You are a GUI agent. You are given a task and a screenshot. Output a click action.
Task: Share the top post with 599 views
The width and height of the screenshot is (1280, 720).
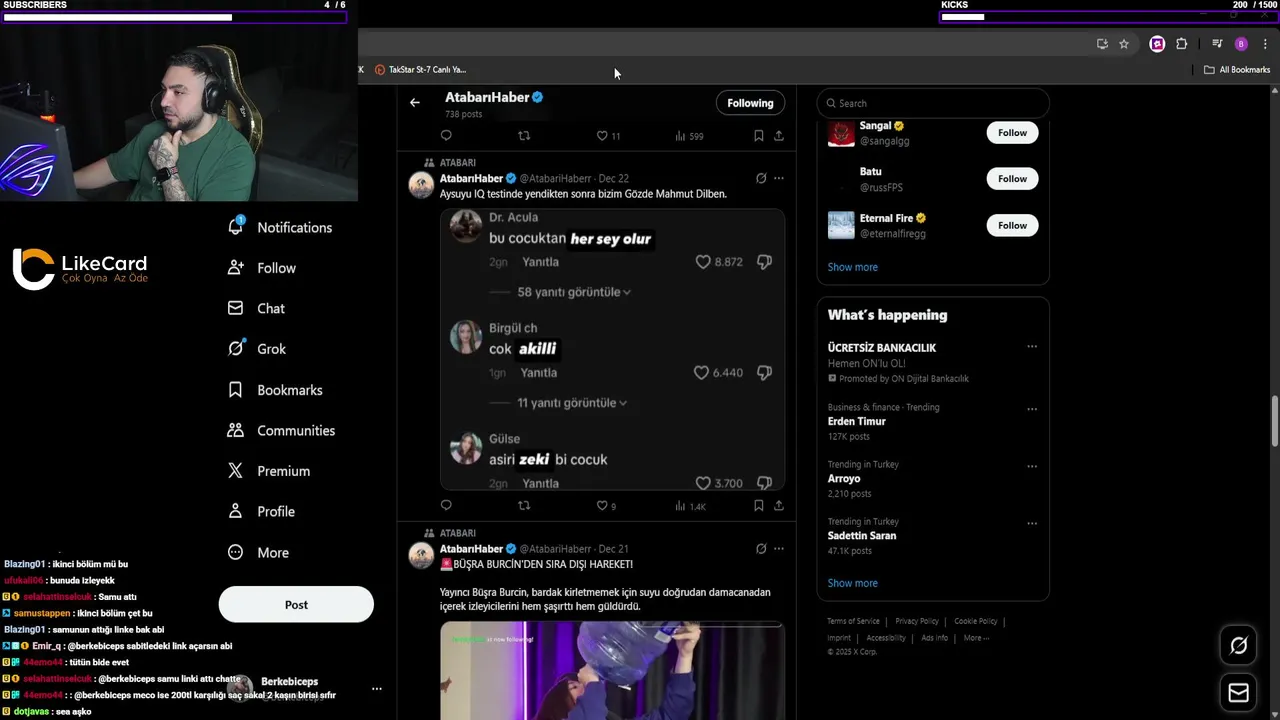pyautogui.click(x=779, y=136)
